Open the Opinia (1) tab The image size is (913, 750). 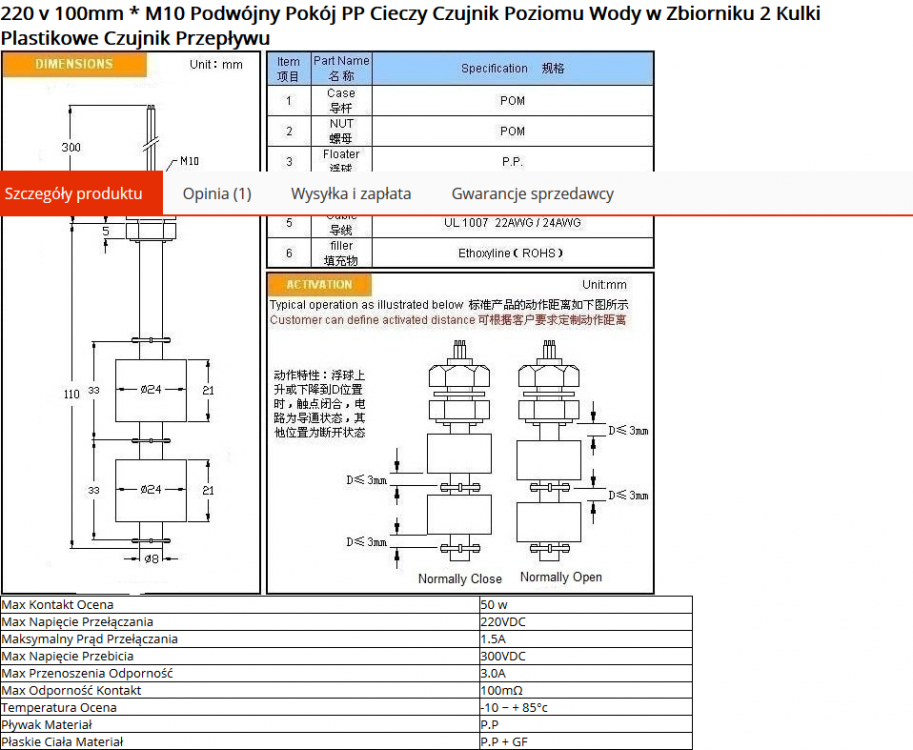click(x=216, y=193)
